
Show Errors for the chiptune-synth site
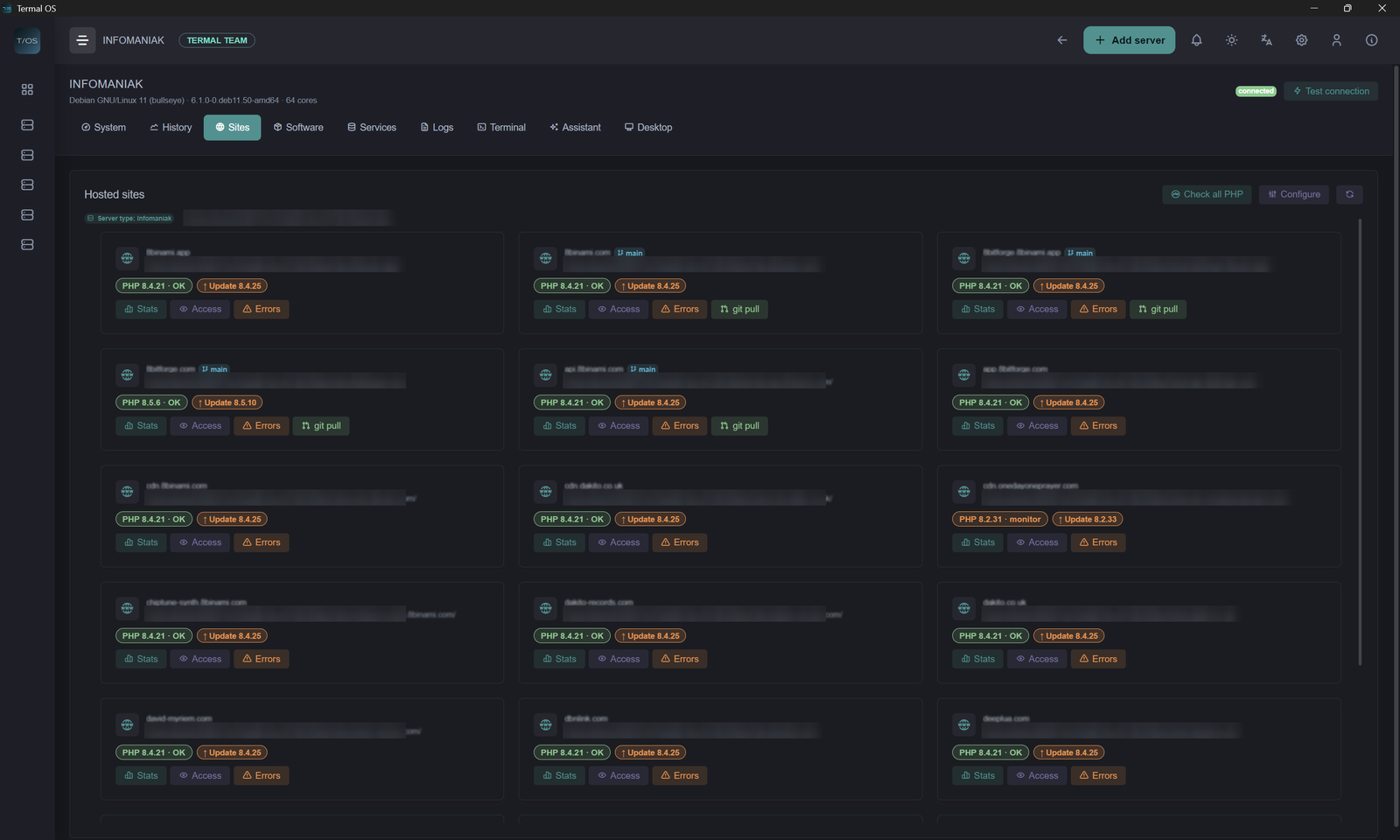[262, 660]
